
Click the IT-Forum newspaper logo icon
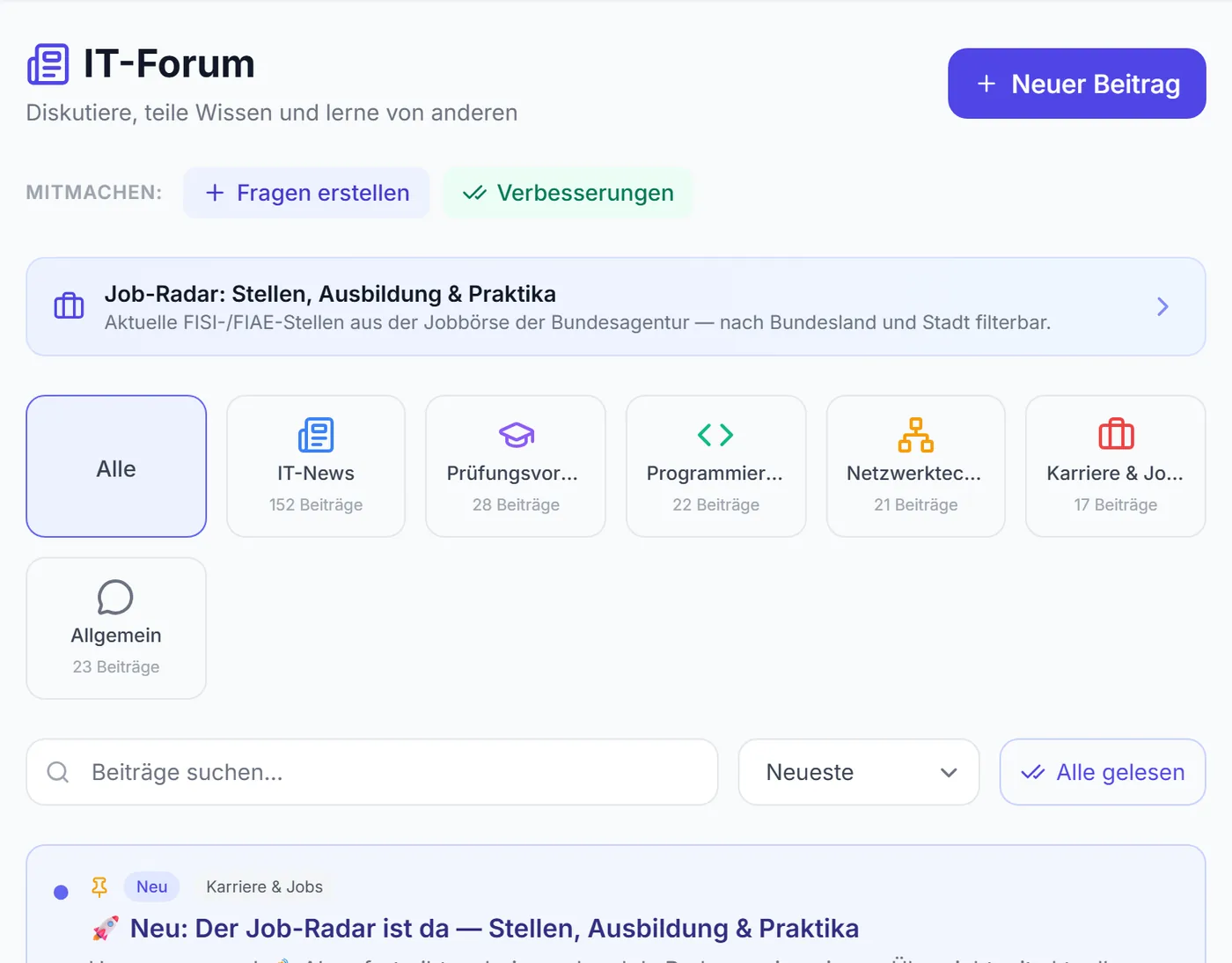coord(48,64)
